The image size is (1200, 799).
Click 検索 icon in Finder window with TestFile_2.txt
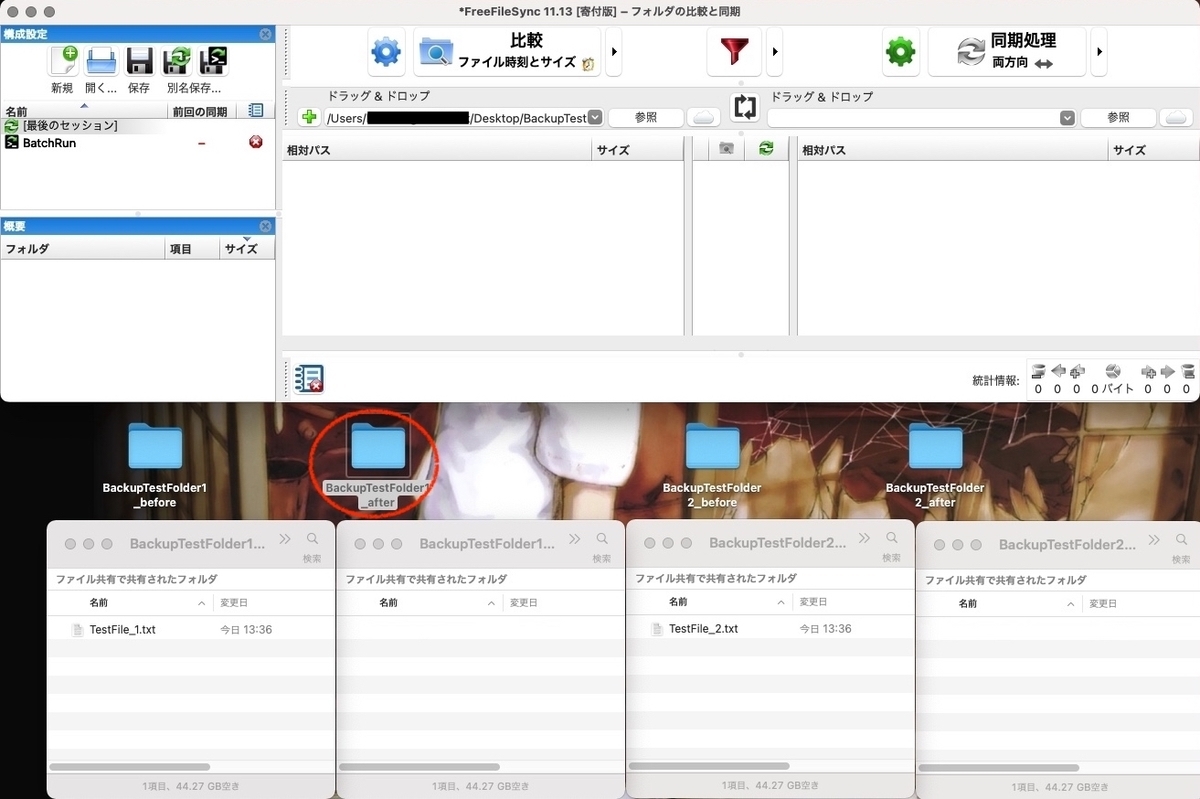click(x=892, y=539)
